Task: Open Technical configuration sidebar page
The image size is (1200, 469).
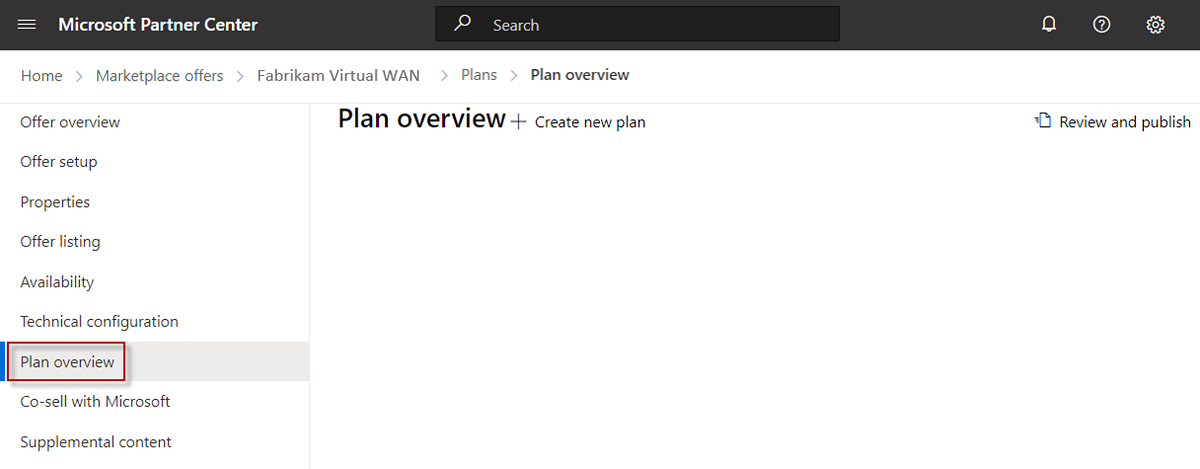Action: 99,322
